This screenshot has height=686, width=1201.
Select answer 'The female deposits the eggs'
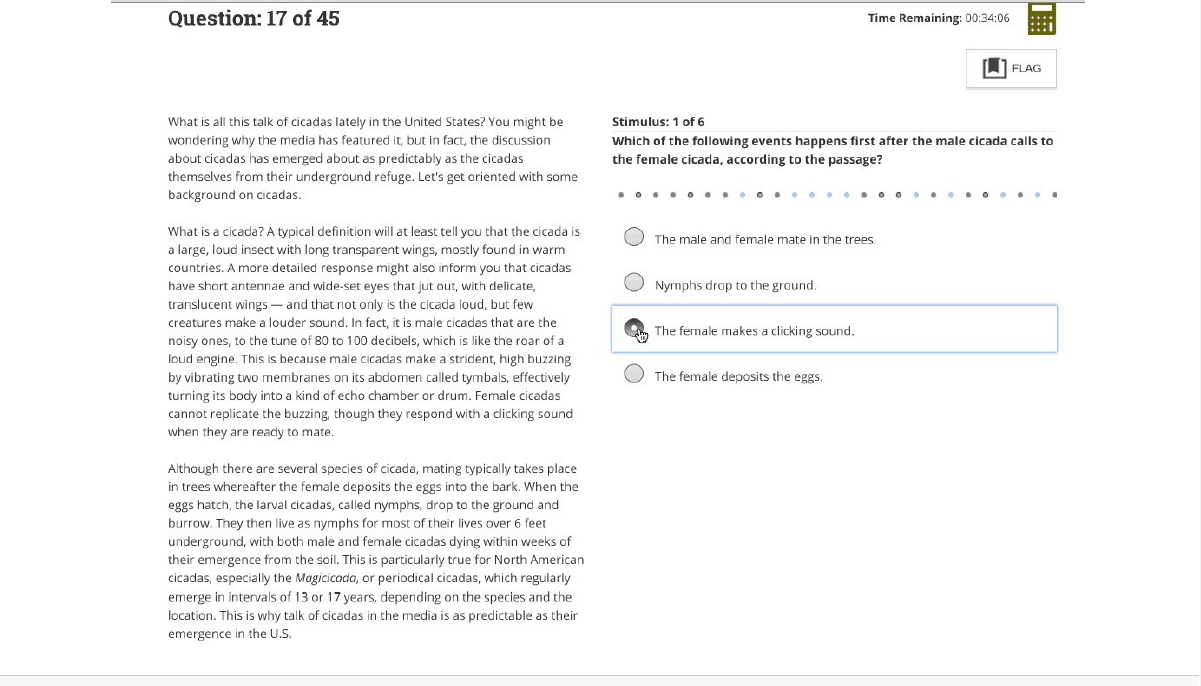634,372
